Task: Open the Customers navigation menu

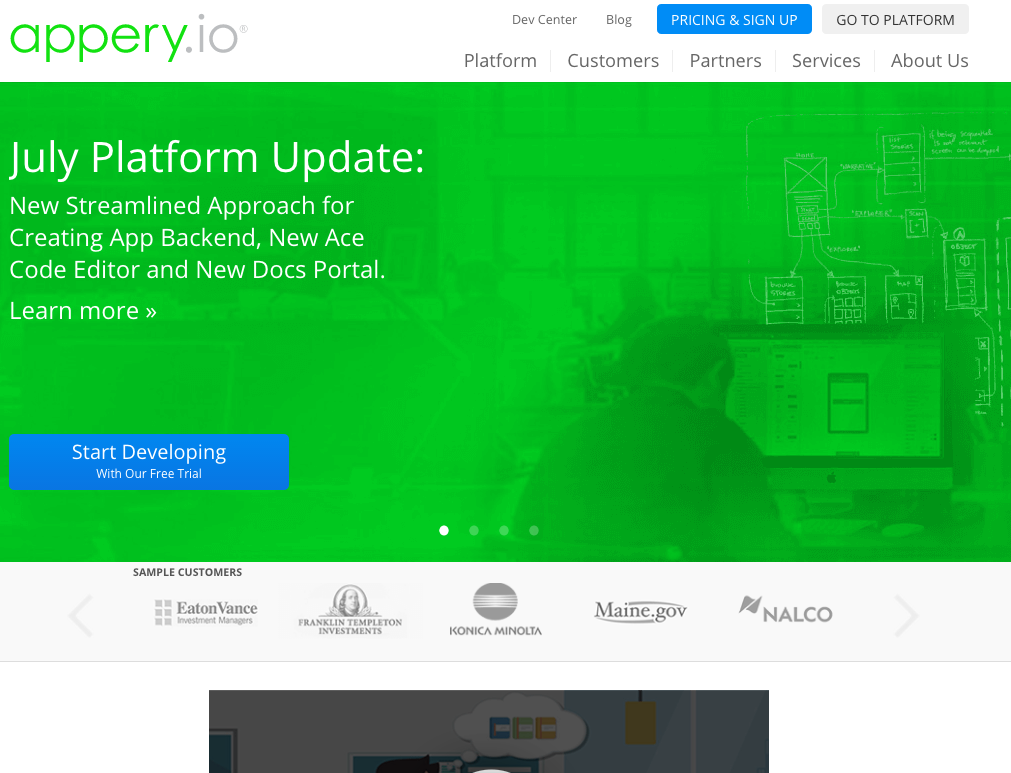Action: tap(613, 61)
